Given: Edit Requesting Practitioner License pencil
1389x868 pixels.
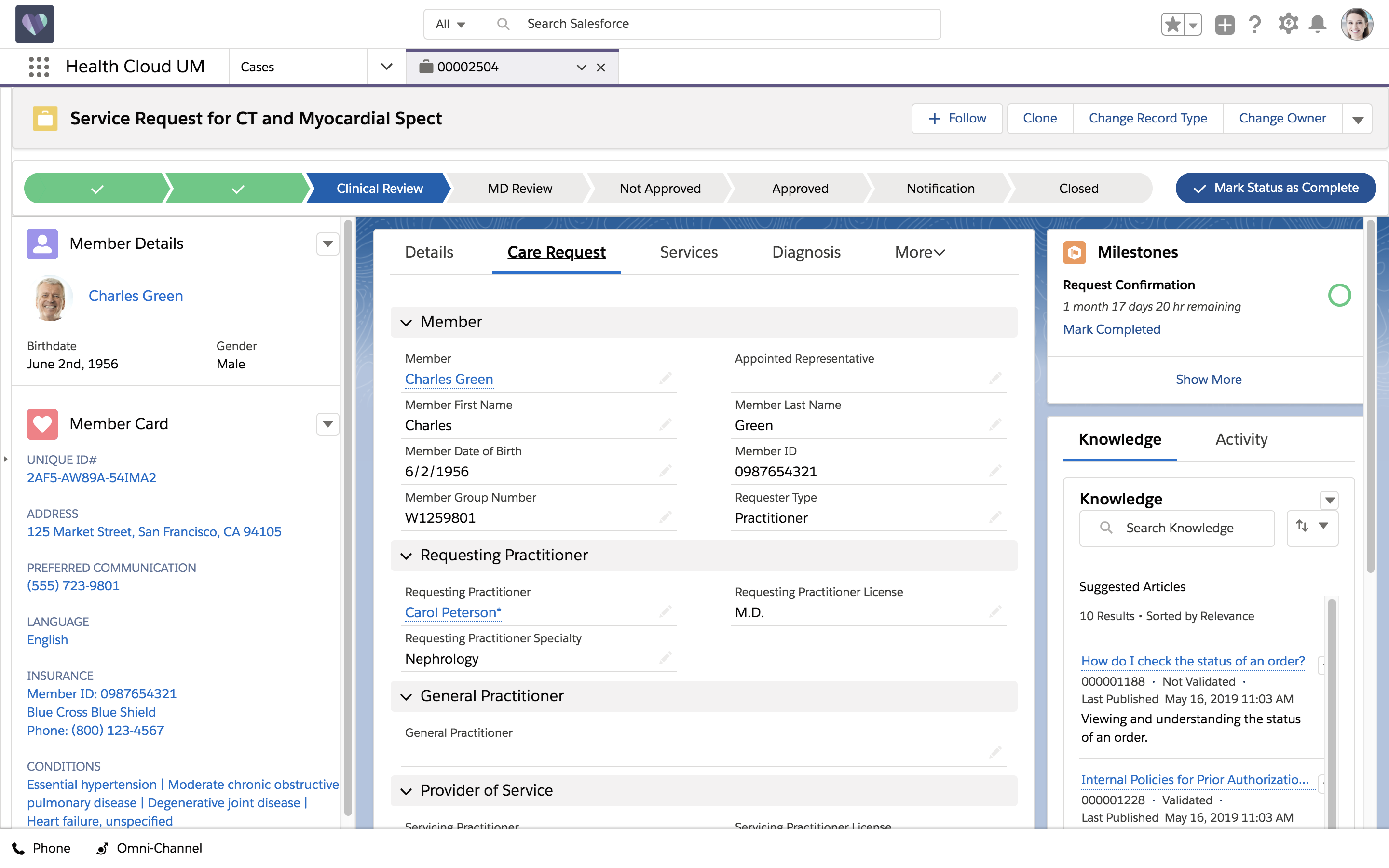Looking at the screenshot, I should point(994,611).
